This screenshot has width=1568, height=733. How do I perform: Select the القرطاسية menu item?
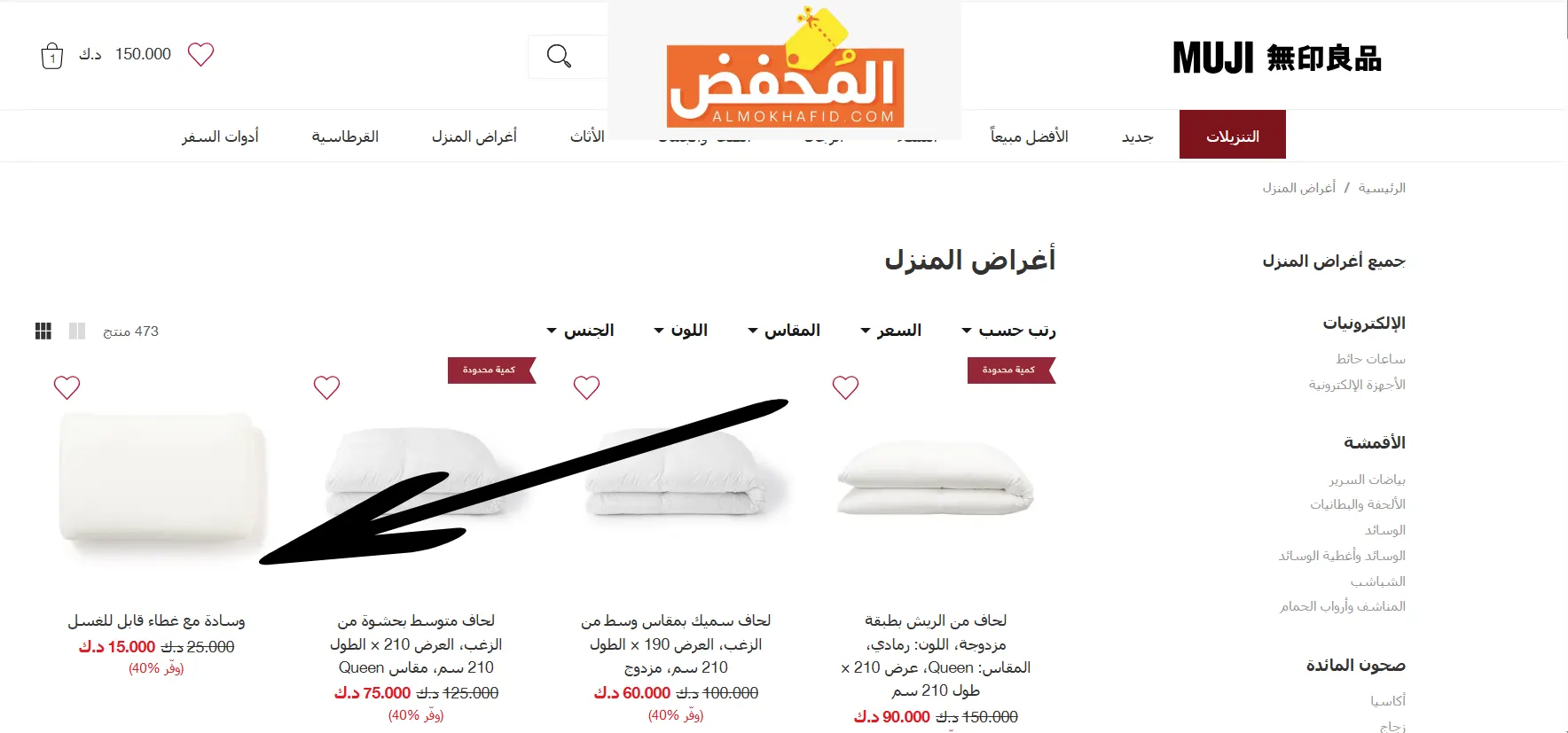click(x=345, y=136)
